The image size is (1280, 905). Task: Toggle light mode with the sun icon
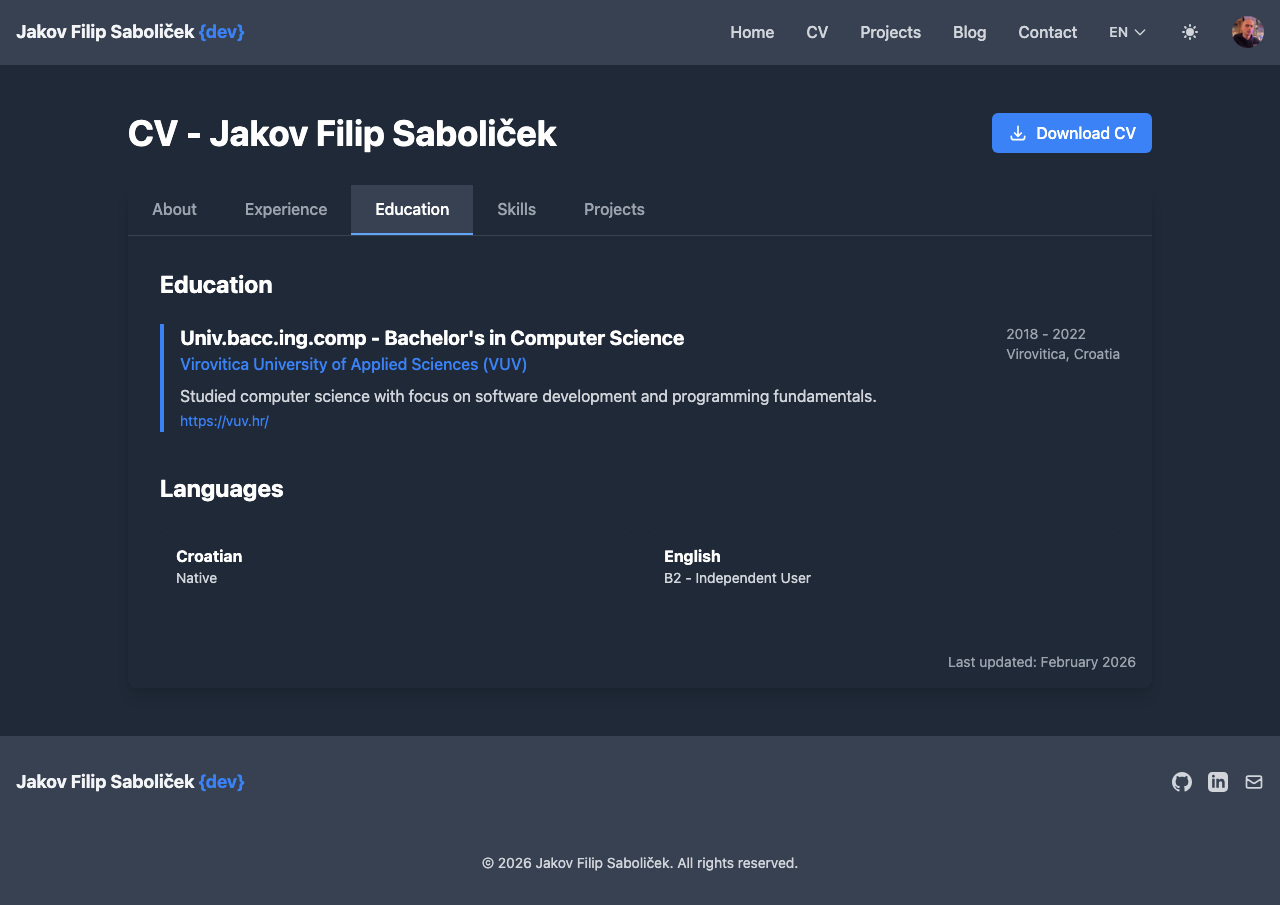1190,32
